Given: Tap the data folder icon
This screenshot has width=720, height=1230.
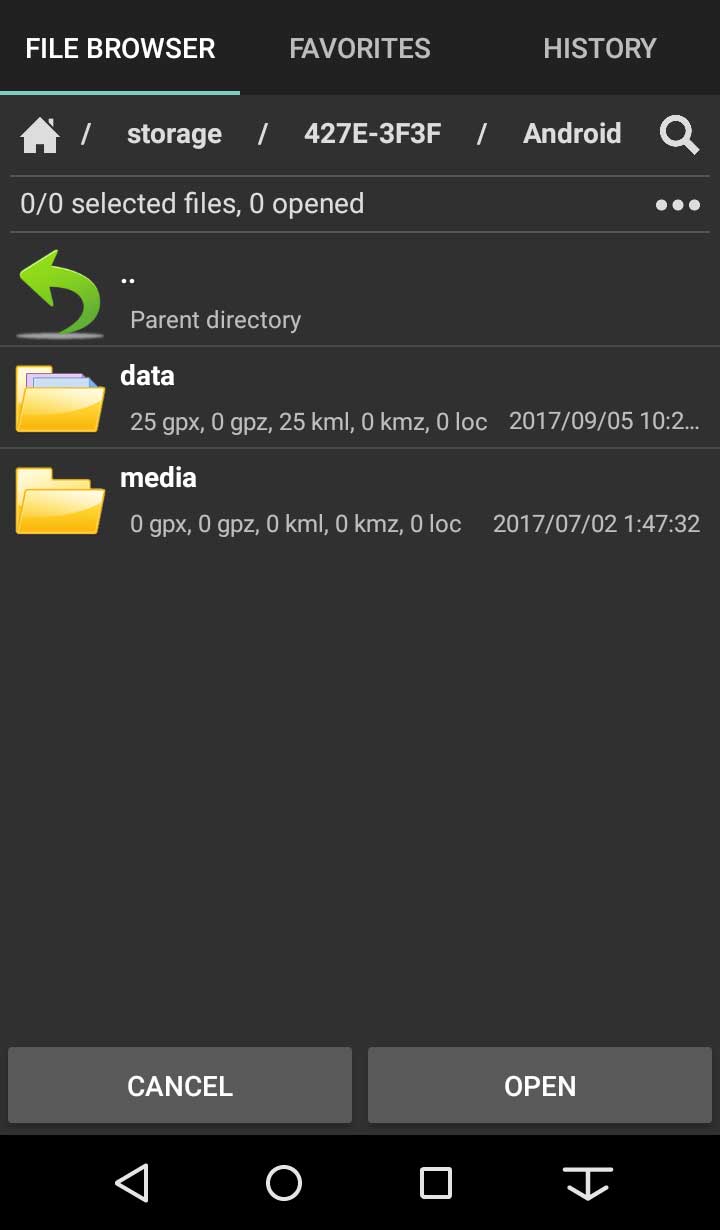Looking at the screenshot, I should pyautogui.click(x=60, y=398).
